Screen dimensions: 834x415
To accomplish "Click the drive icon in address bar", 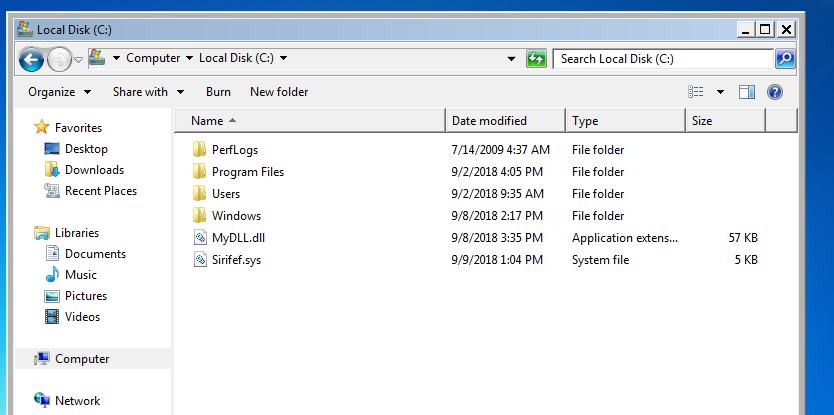I will point(96,58).
